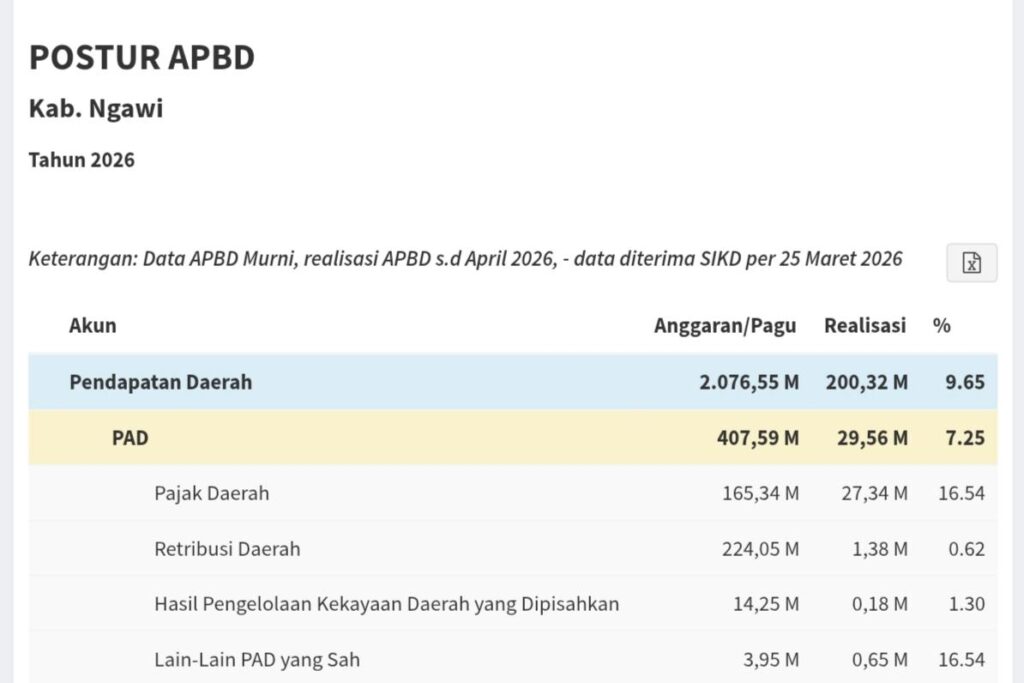Viewport: 1024px width, 683px height.
Task: Collapse the PAD row
Action: [513, 437]
